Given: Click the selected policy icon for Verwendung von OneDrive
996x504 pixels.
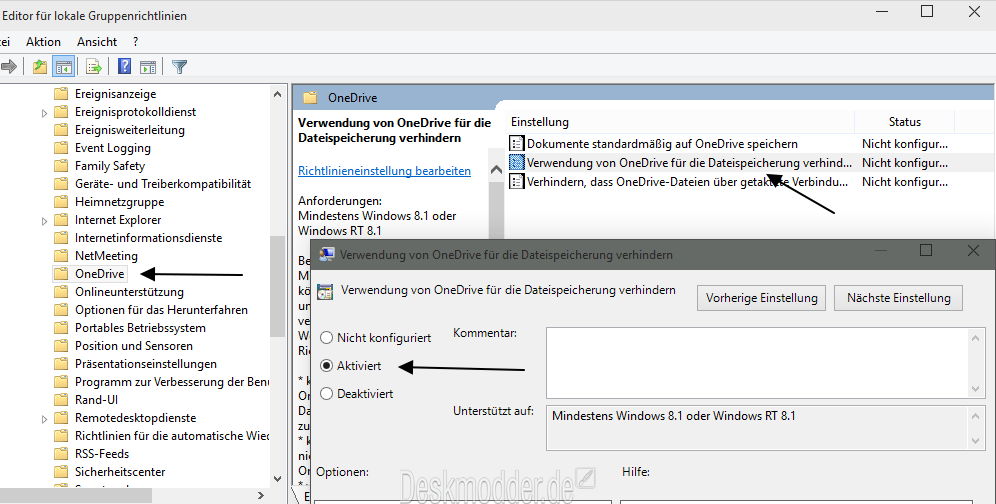Looking at the screenshot, I should coord(517,163).
